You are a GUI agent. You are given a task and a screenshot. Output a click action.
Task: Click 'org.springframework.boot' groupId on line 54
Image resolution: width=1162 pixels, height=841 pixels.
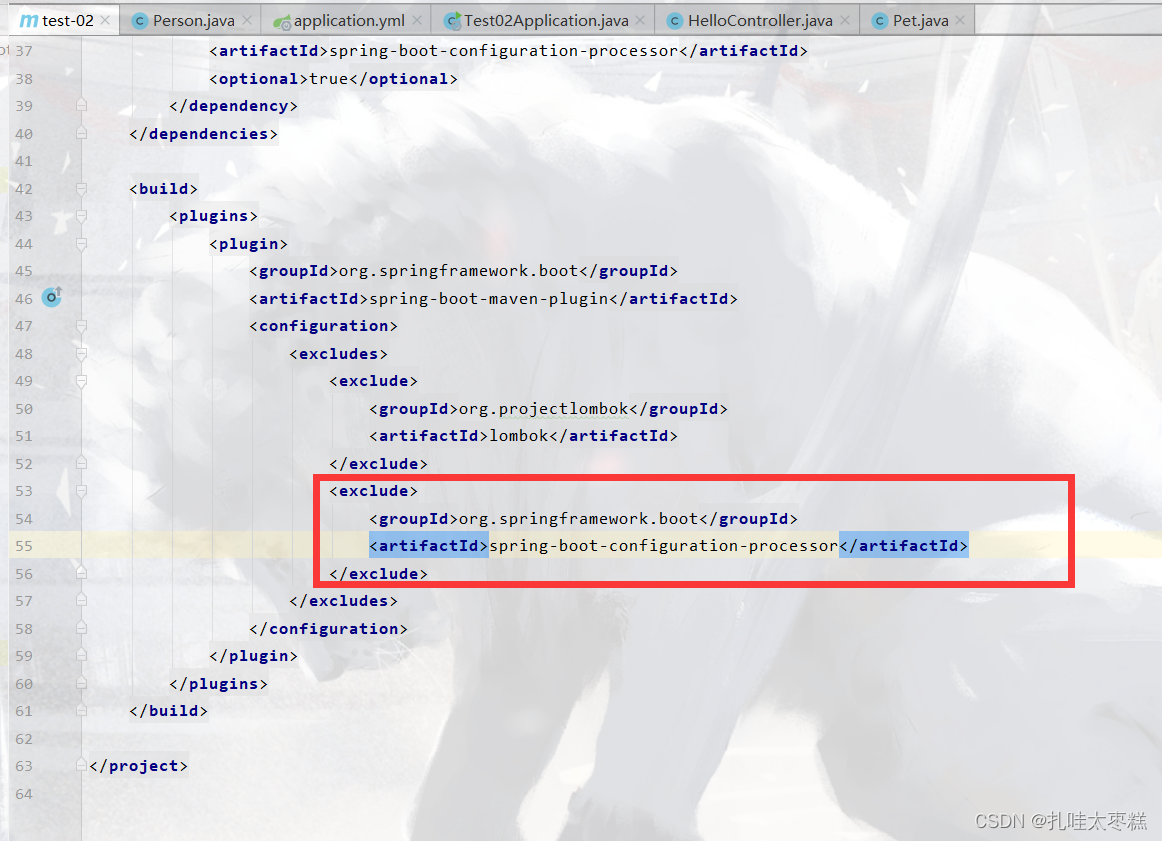579,519
